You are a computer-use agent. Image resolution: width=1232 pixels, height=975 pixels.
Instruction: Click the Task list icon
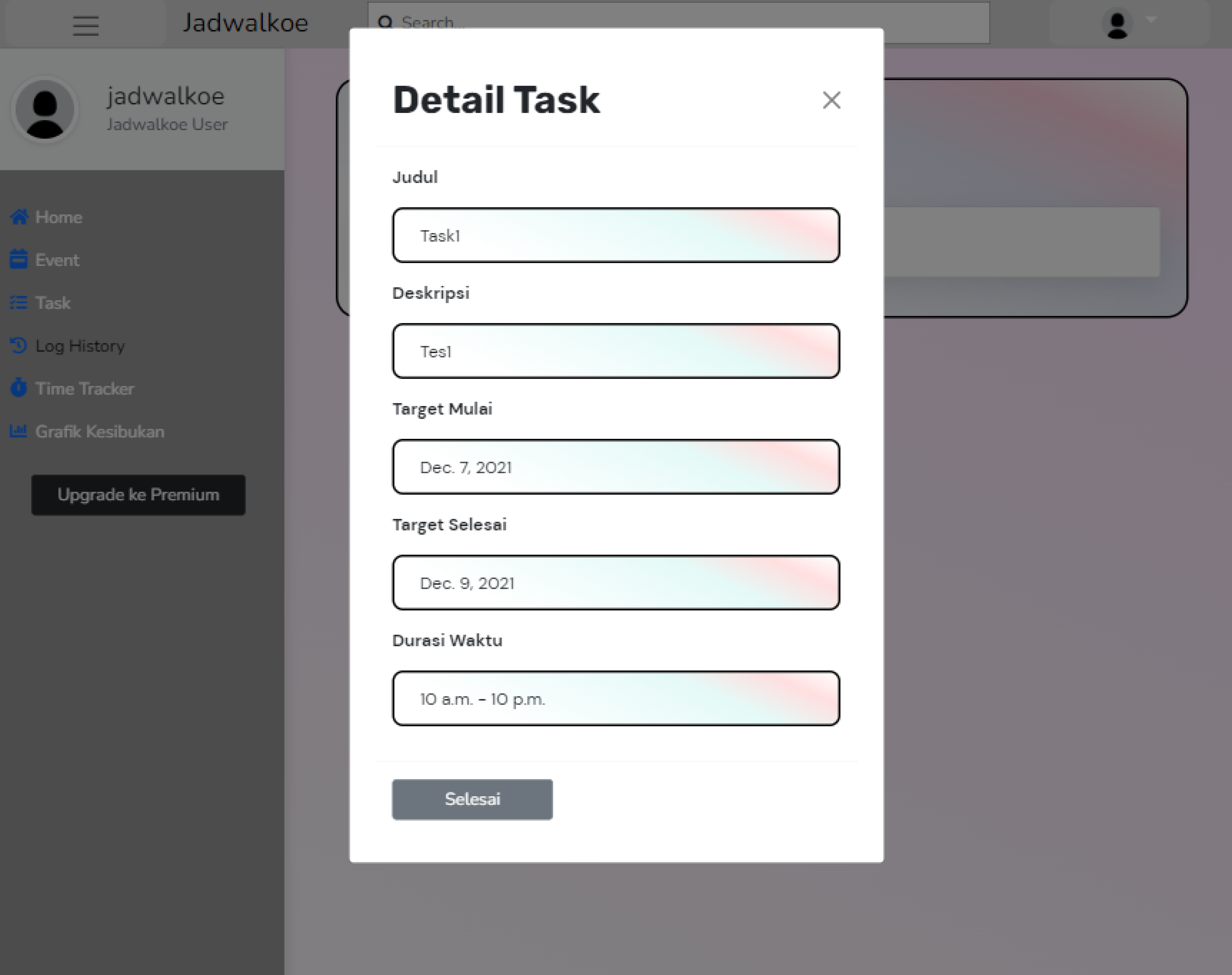(18, 303)
